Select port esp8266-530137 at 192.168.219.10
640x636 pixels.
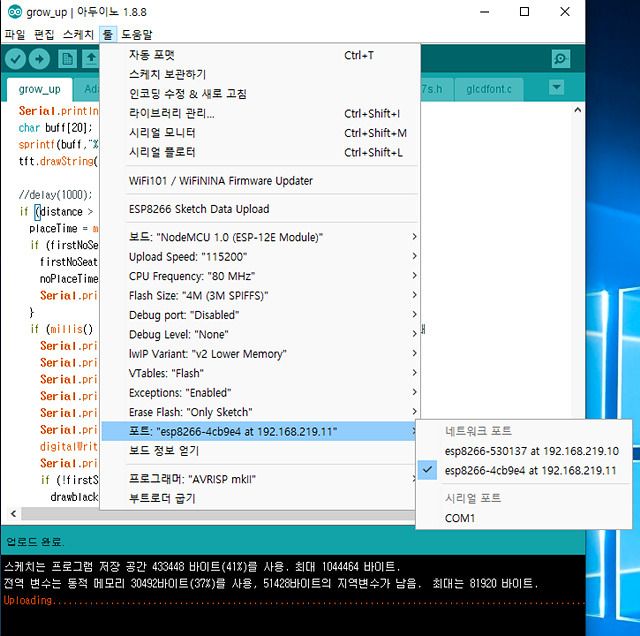pyautogui.click(x=524, y=451)
